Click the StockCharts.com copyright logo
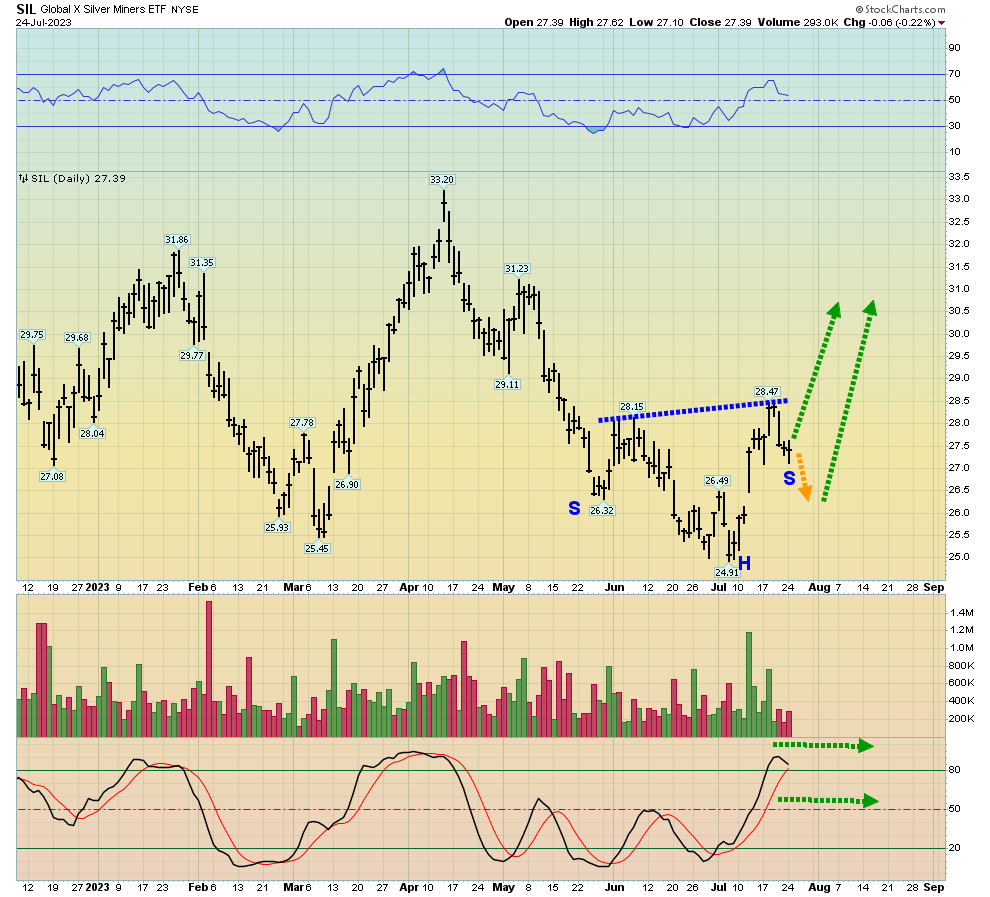Screen dimensions: 990x897 [x=901, y=9]
